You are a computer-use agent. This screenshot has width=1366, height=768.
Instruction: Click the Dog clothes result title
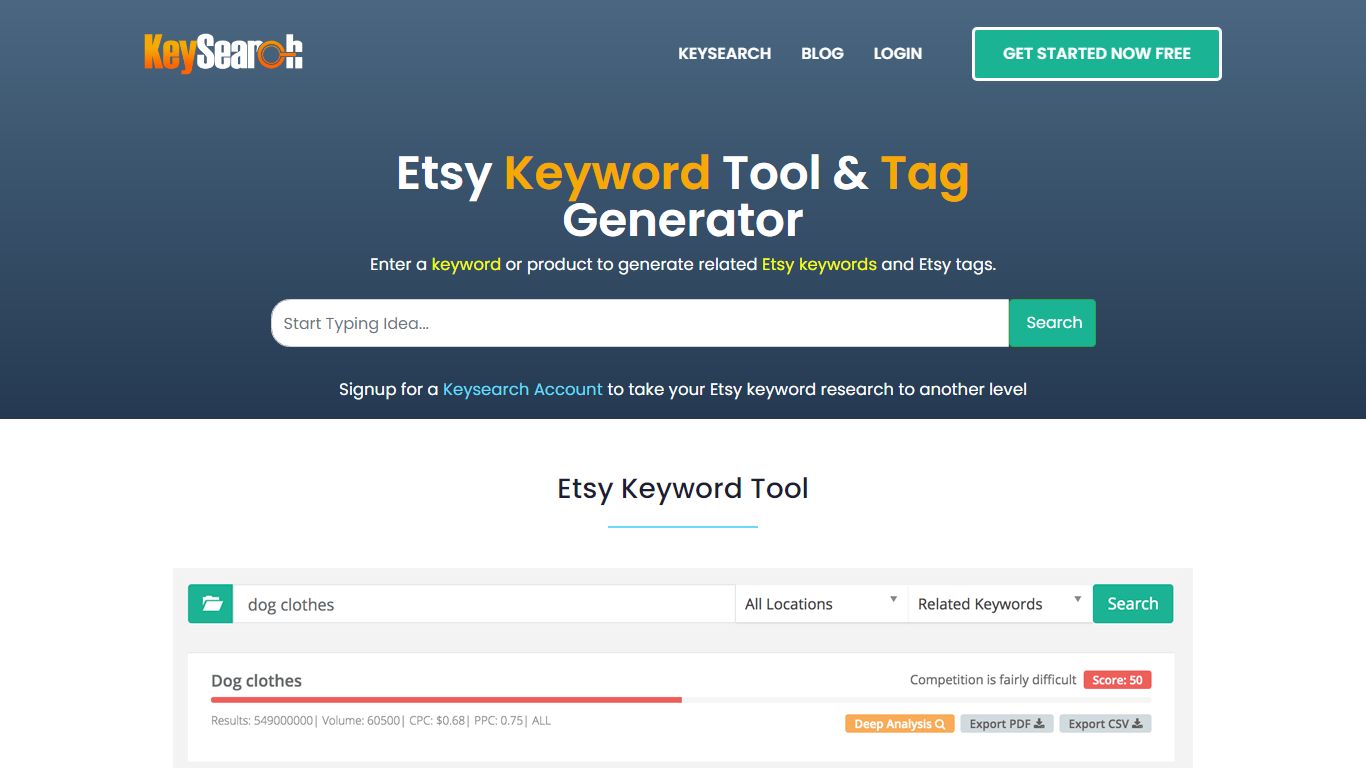pos(256,681)
